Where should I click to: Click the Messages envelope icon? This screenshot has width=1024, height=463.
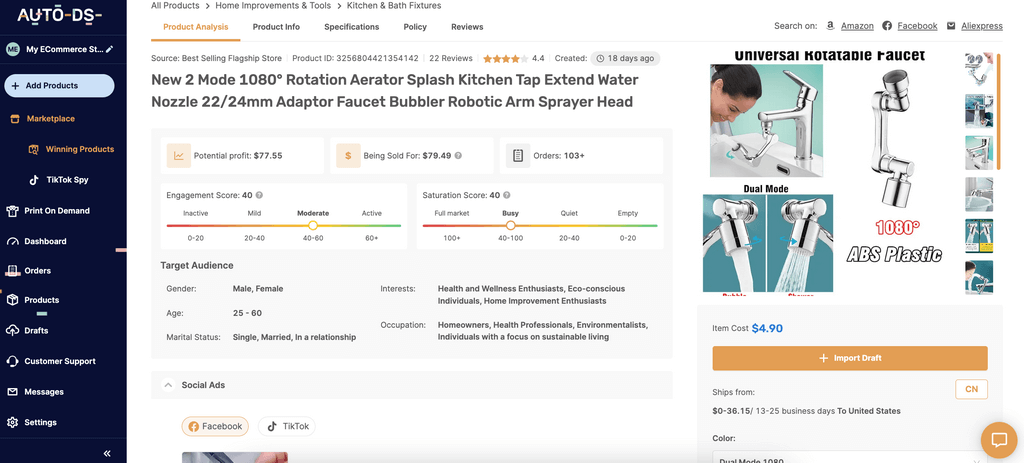pyautogui.click(x=12, y=392)
